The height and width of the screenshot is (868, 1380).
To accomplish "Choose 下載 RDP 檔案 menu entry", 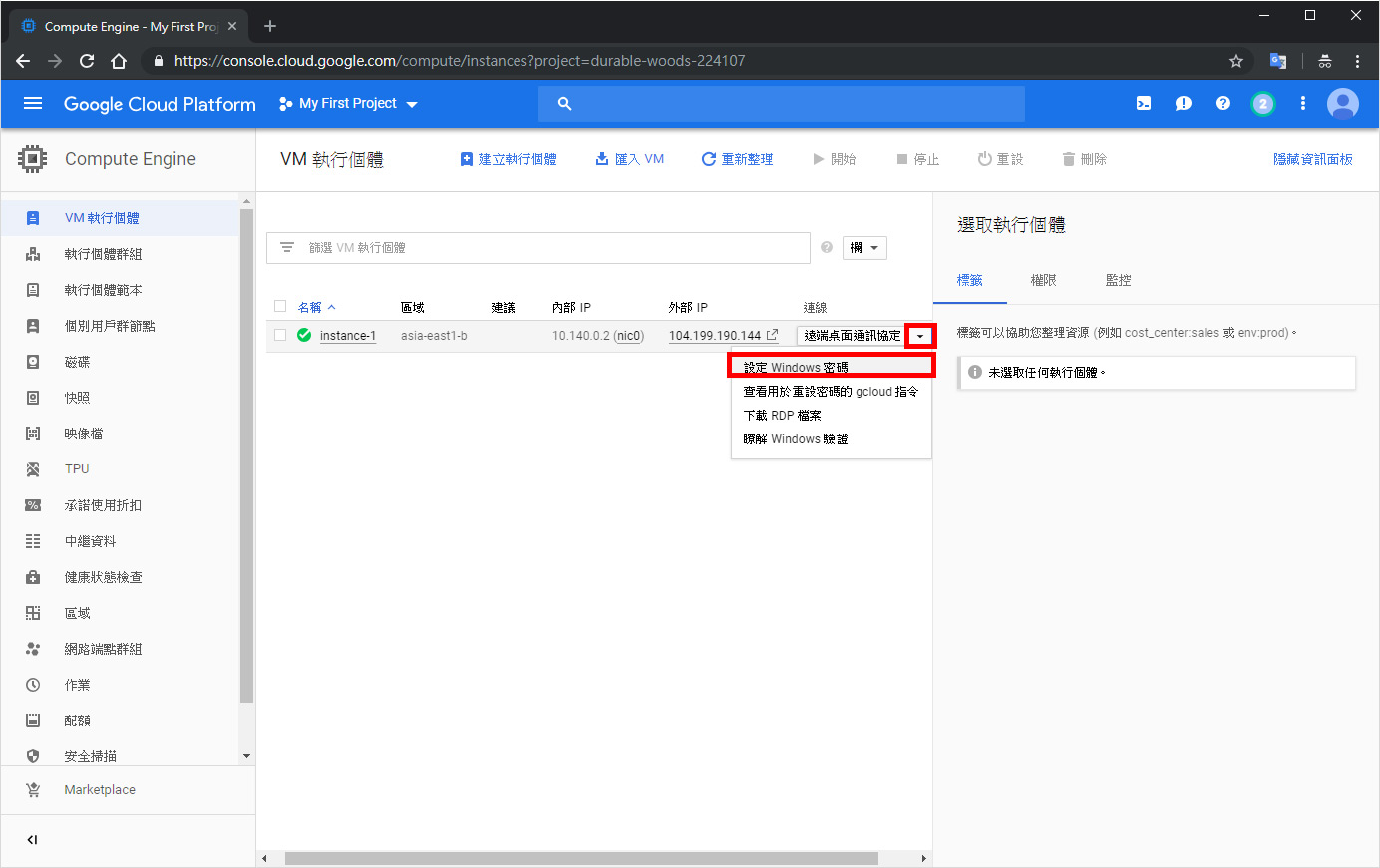I will [832, 416].
